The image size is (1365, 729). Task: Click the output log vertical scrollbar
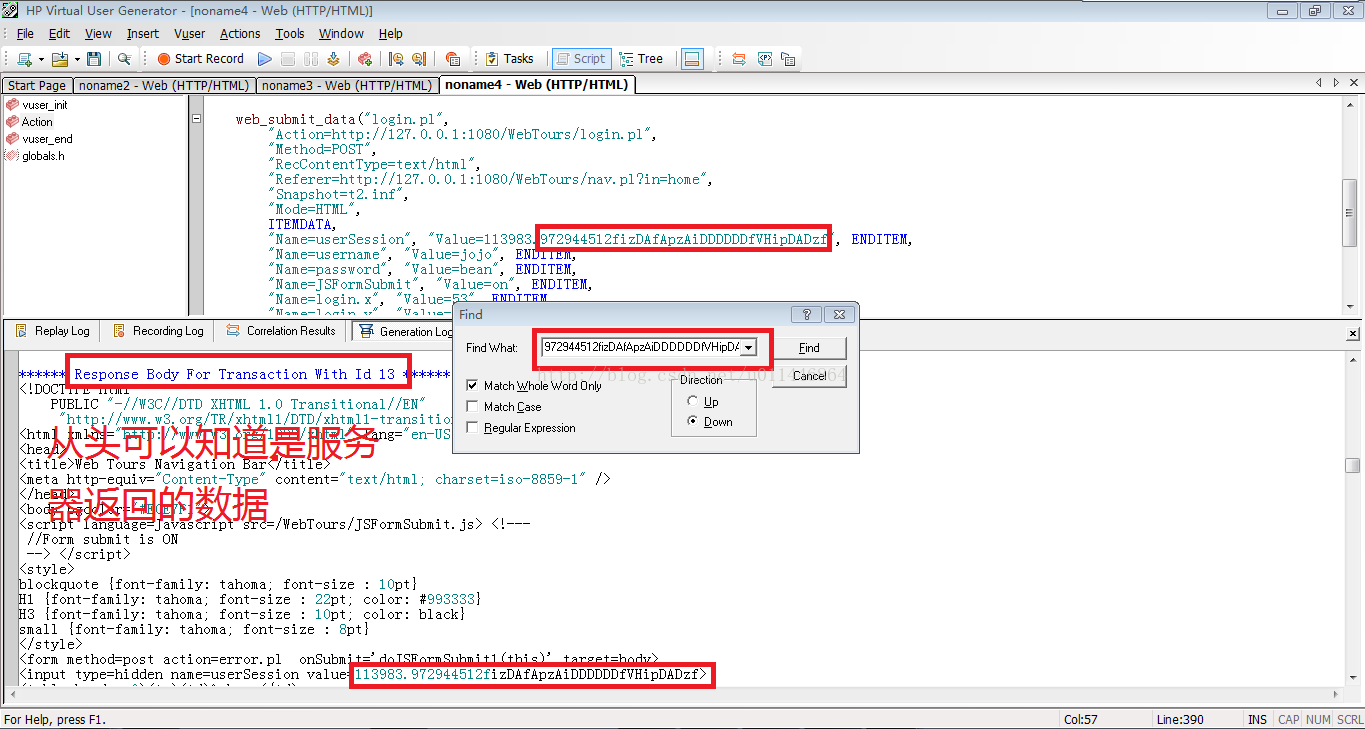coord(1352,466)
